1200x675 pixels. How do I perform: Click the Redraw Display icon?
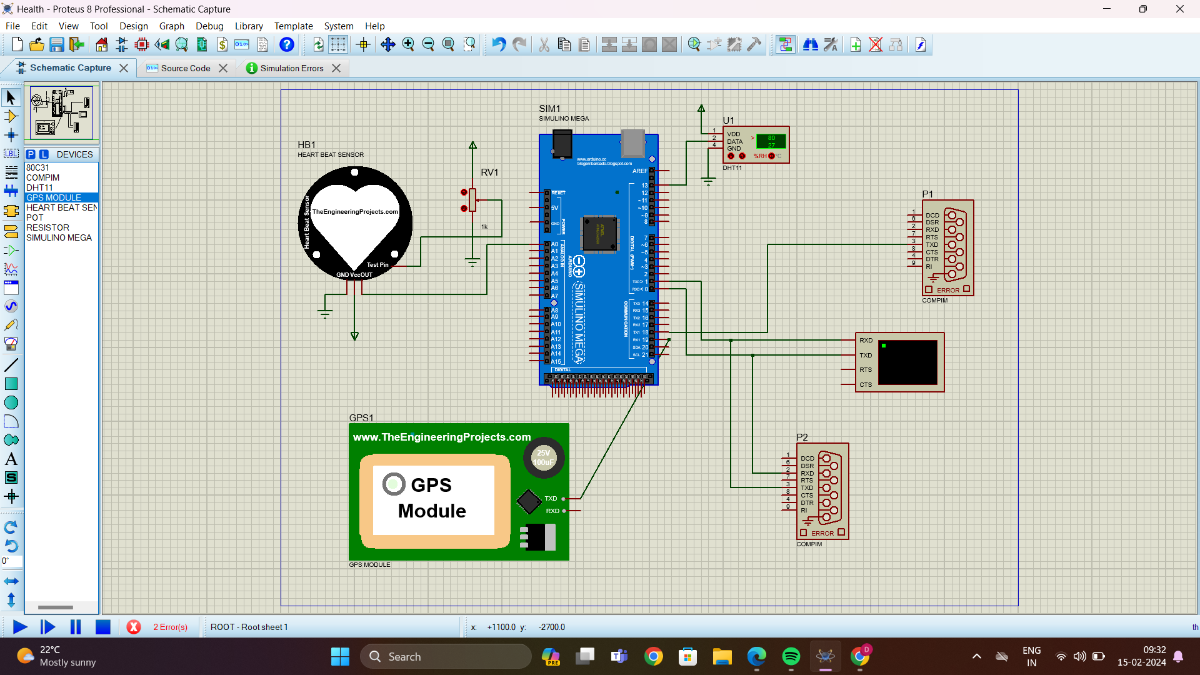[x=319, y=45]
